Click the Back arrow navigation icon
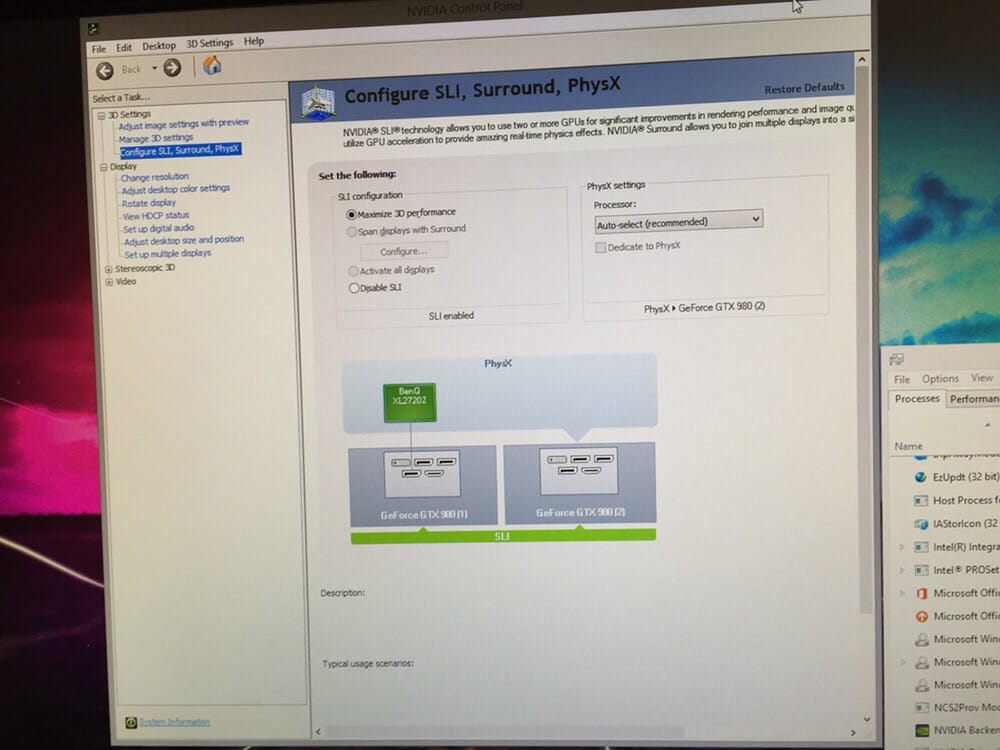 105,69
